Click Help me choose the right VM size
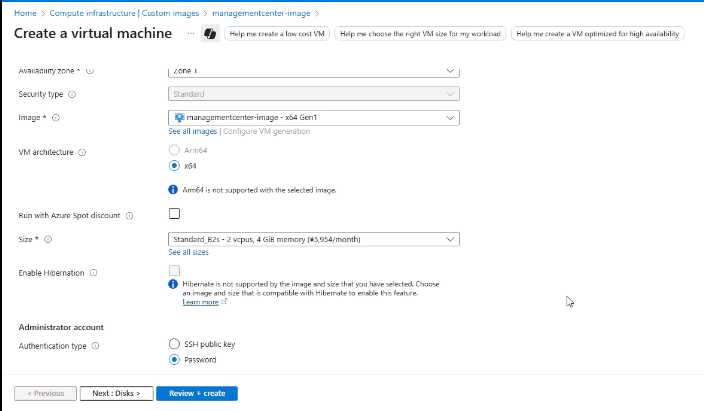The image size is (704, 411). (420, 34)
